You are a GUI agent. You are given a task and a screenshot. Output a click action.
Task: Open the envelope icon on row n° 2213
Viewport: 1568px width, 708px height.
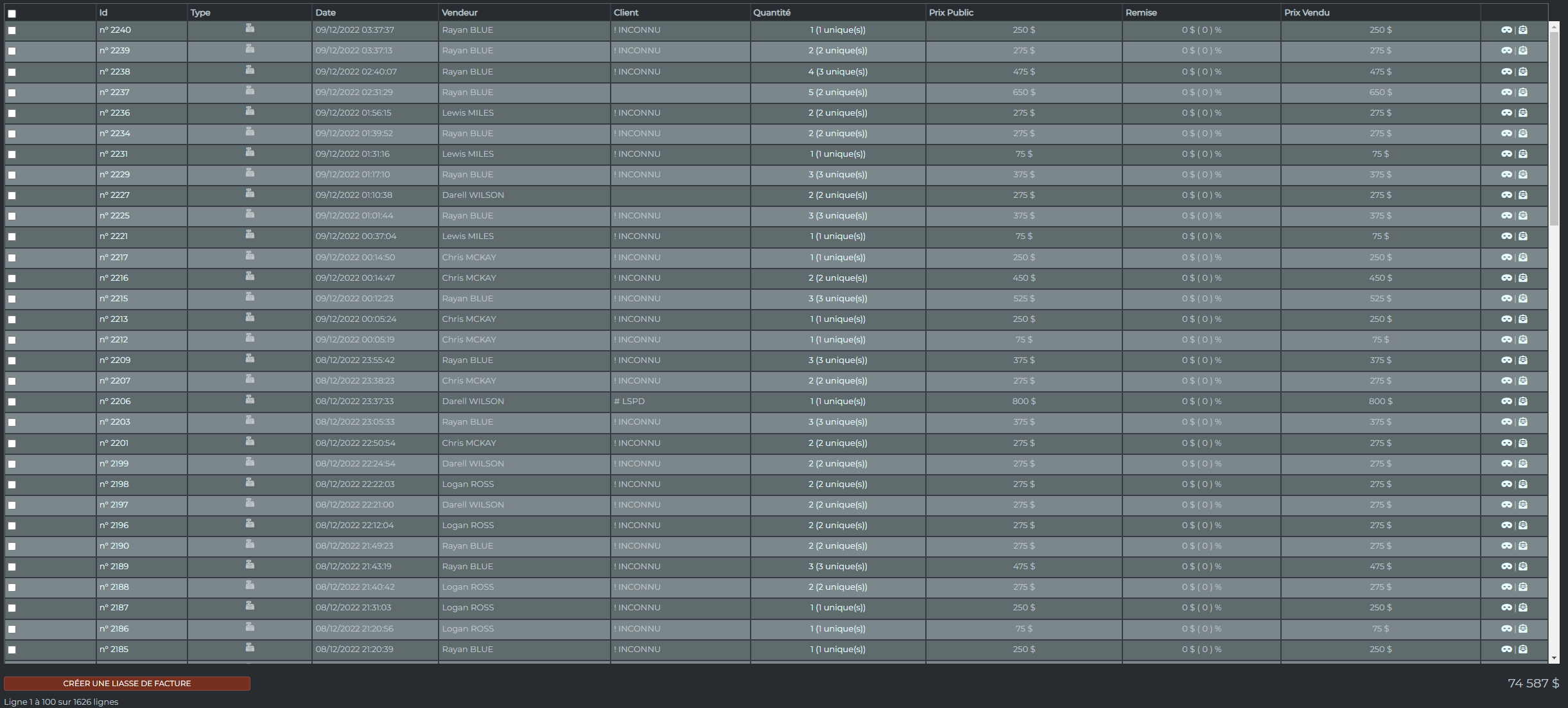click(x=1523, y=319)
